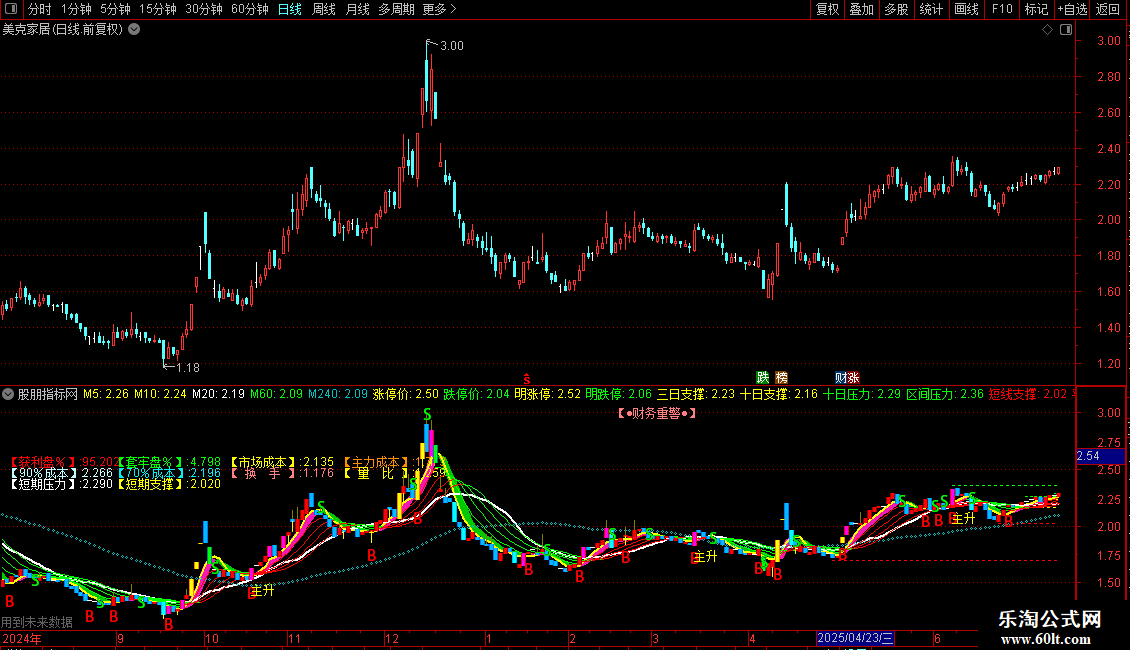This screenshot has height=650, width=1130.
Task: Open 统计 statistics
Action: 931,9
